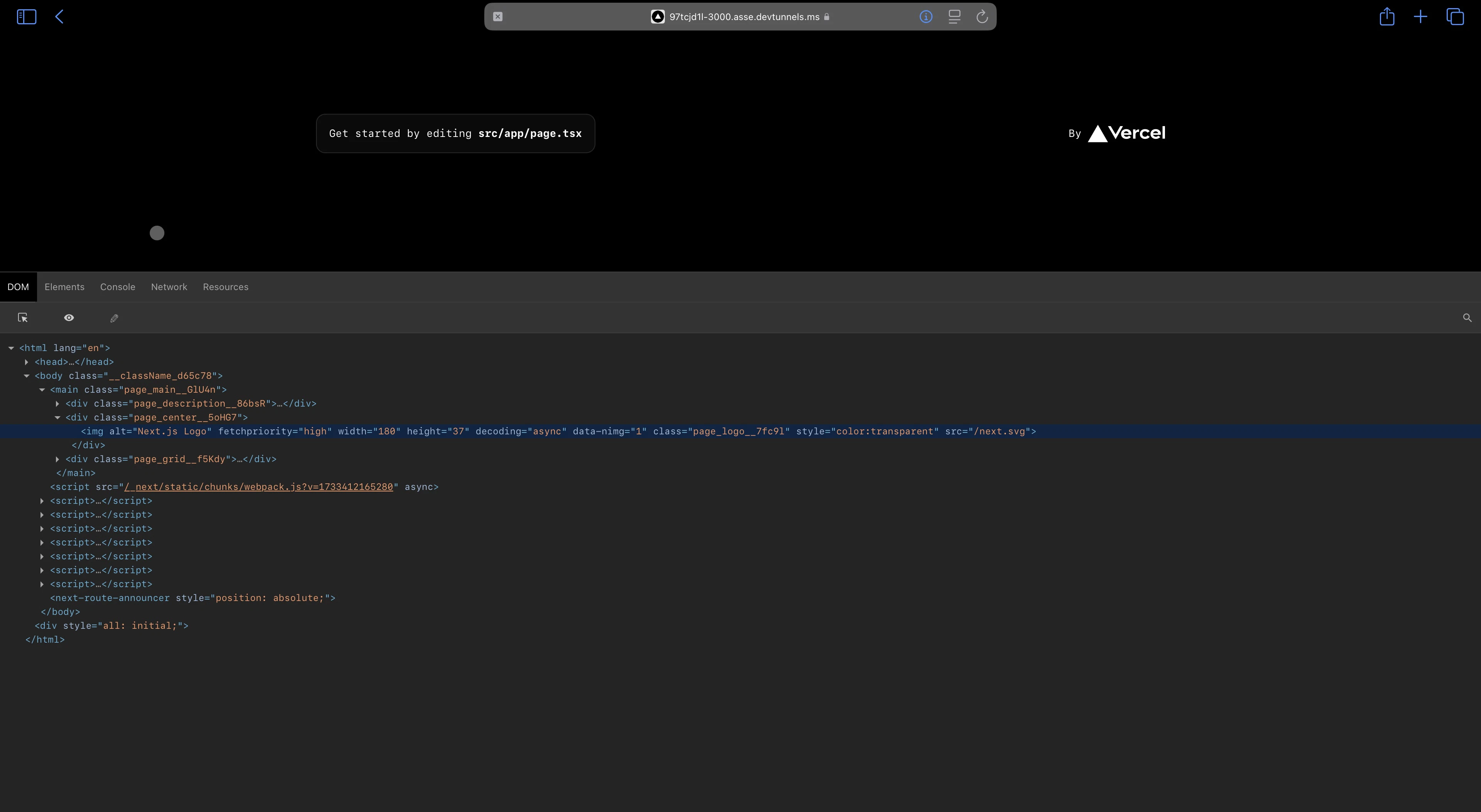This screenshot has width=1481, height=812.
Task: Expand the head element node
Action: pos(27,362)
